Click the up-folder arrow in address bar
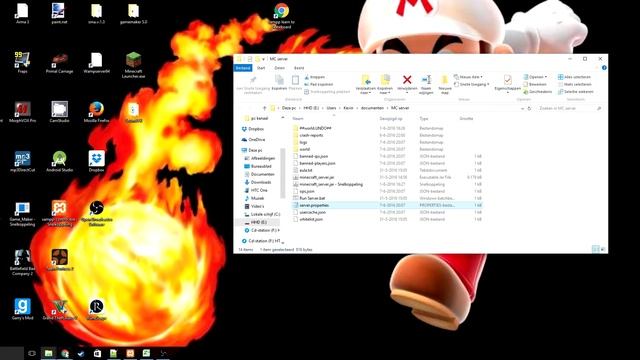Viewport: 640px width, 360px height. pyautogui.click(x=264, y=108)
